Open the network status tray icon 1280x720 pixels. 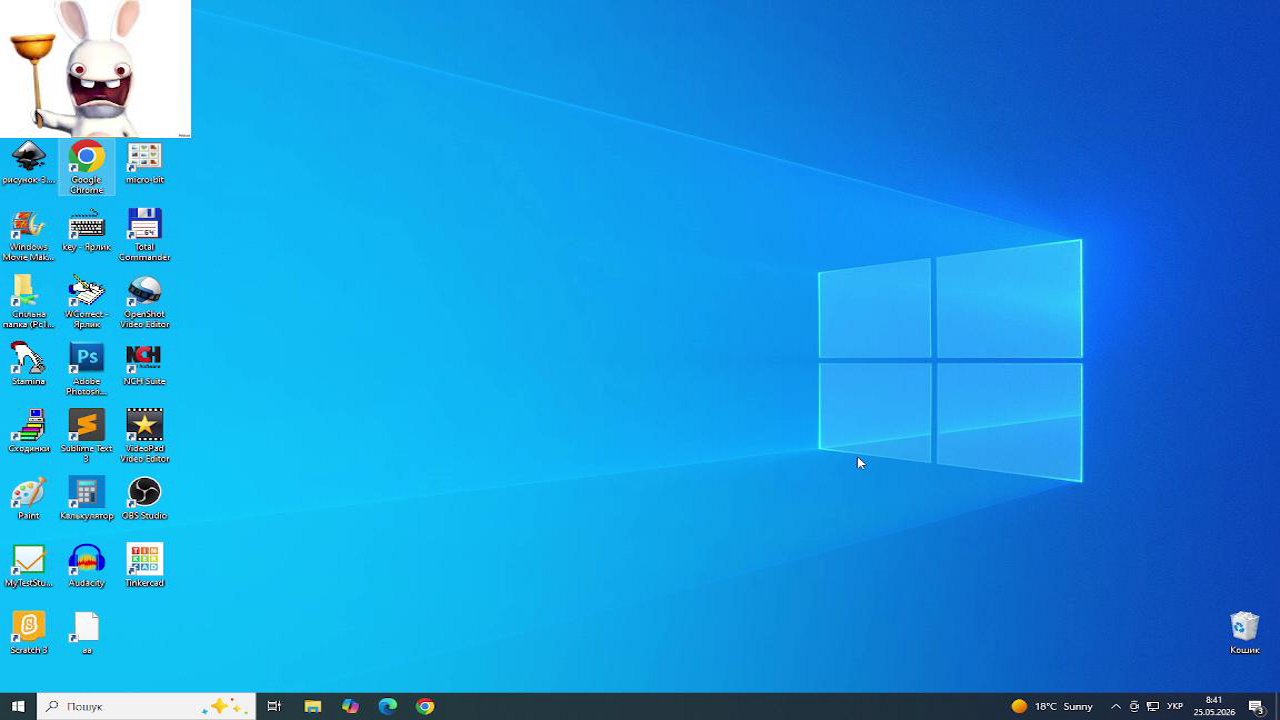[x=1153, y=706]
